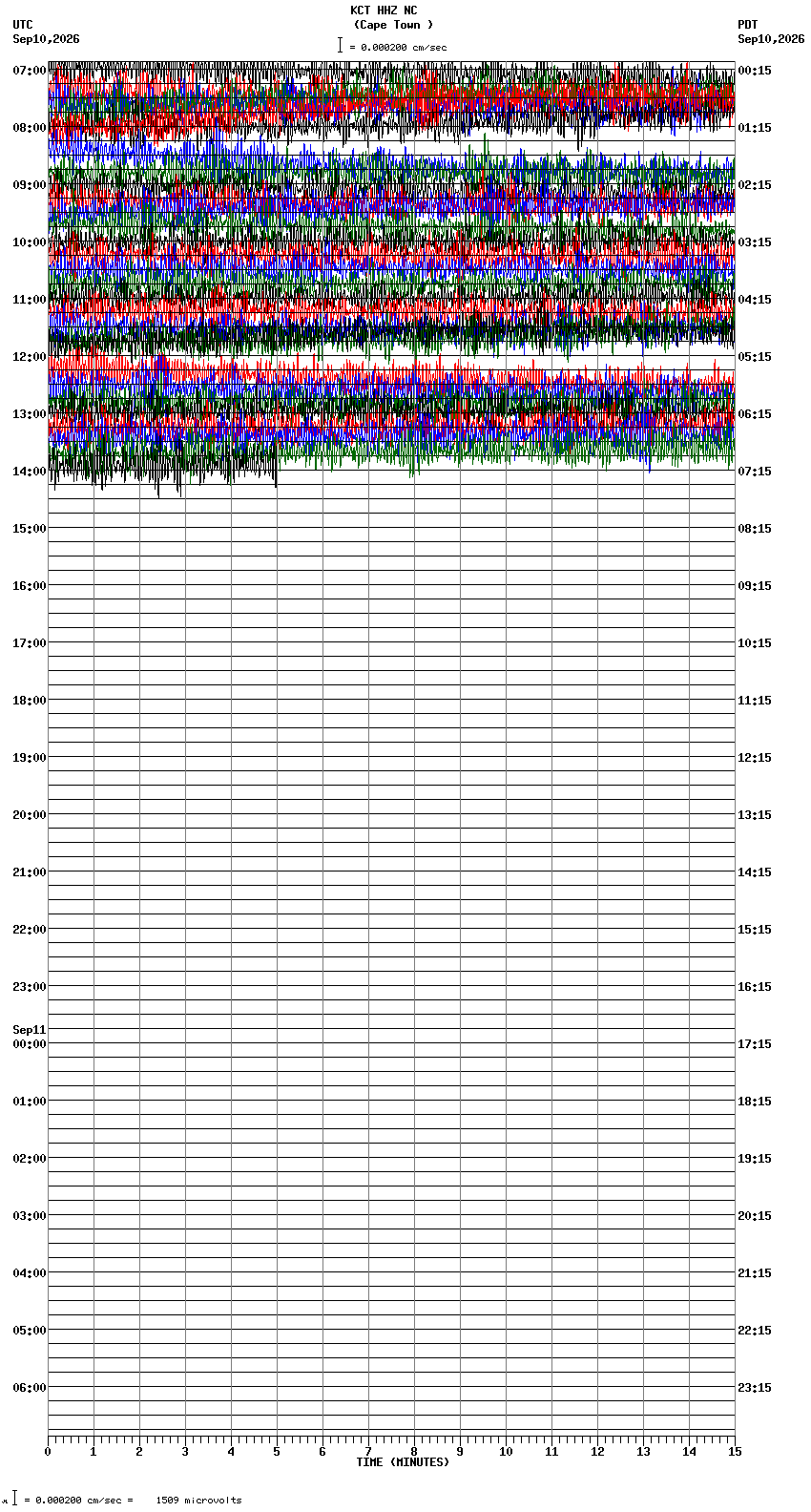Click the UTC '10:00' row label

click(30, 242)
